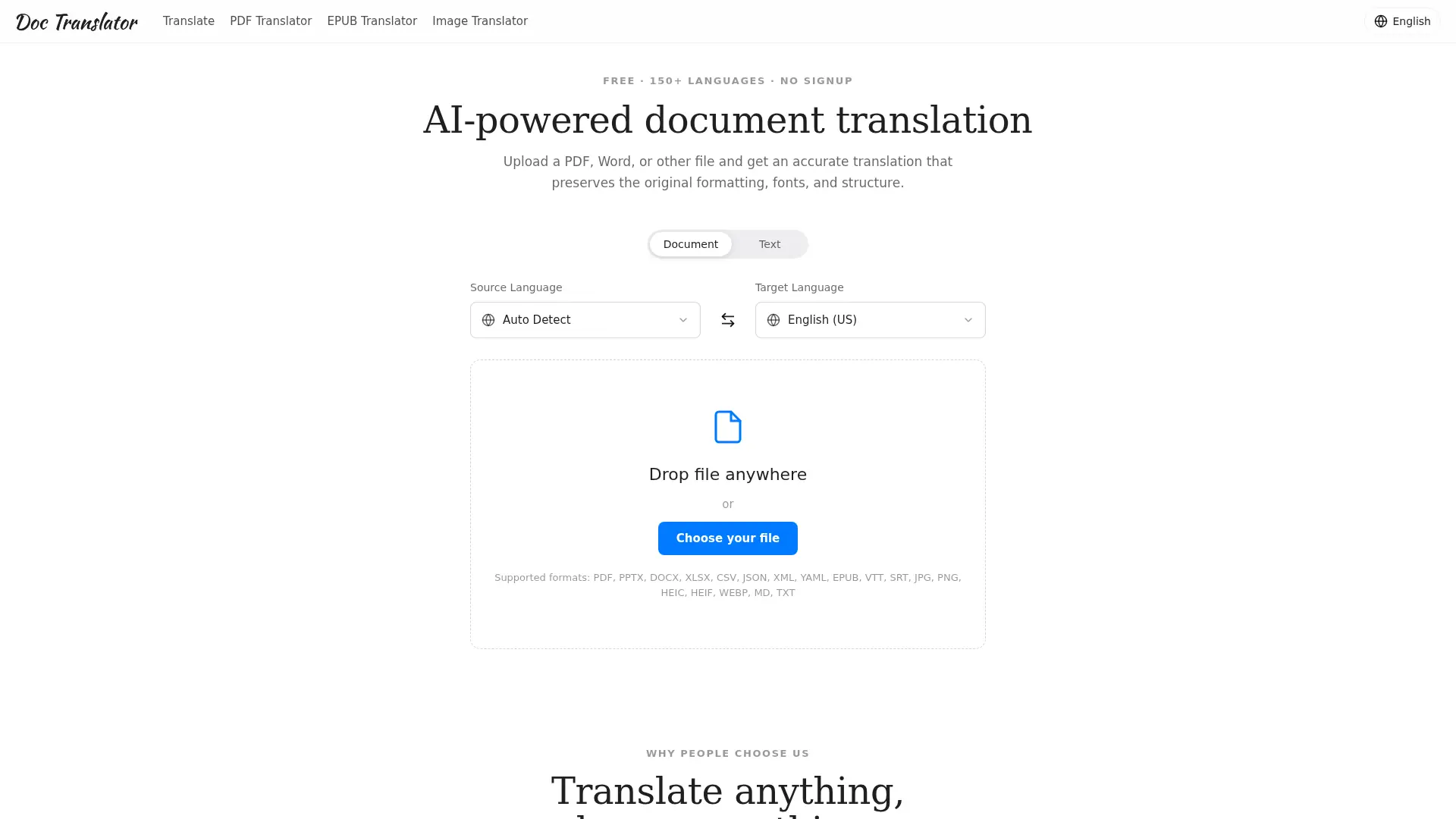The height and width of the screenshot is (819, 1456).
Task: Click the globe icon in Target Language field
Action: [x=773, y=320]
